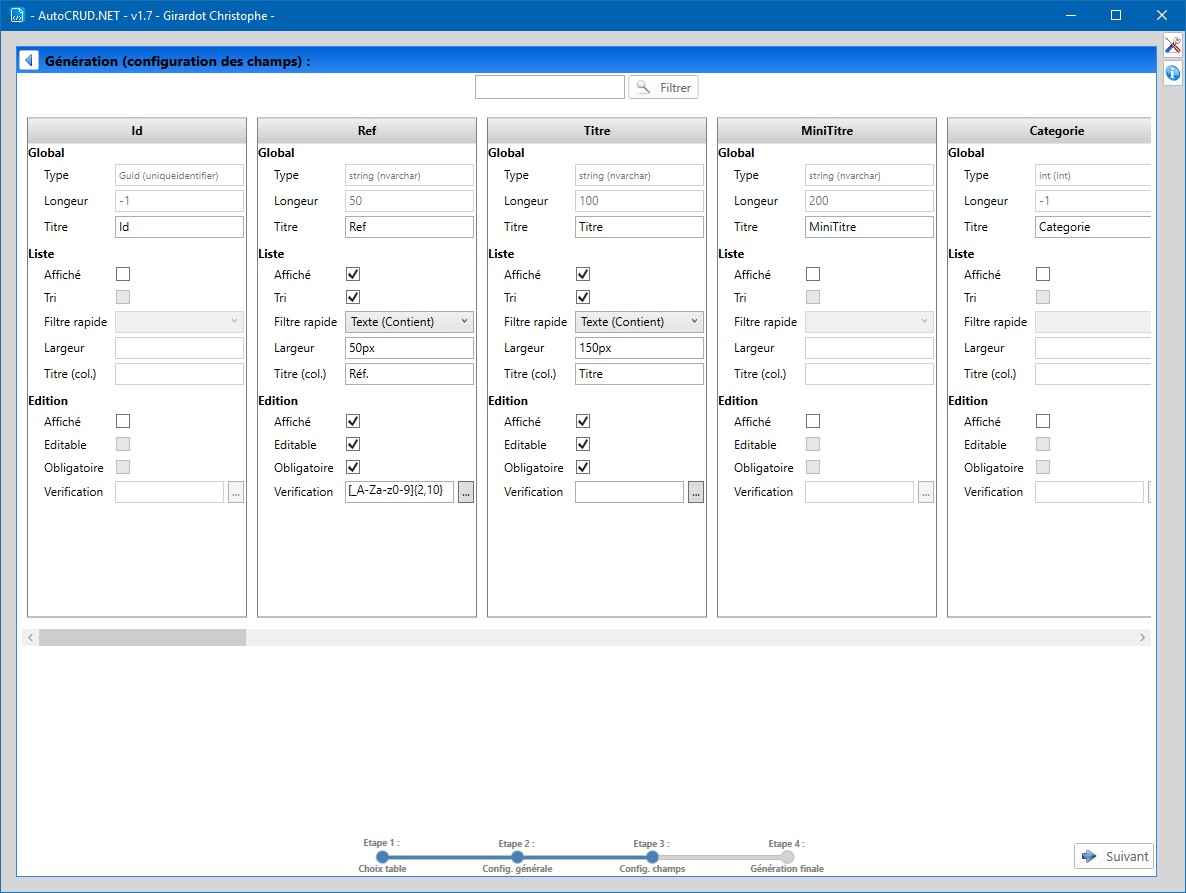Click the arrow icon on the Suivant button
The image size is (1186, 893).
[1089, 856]
